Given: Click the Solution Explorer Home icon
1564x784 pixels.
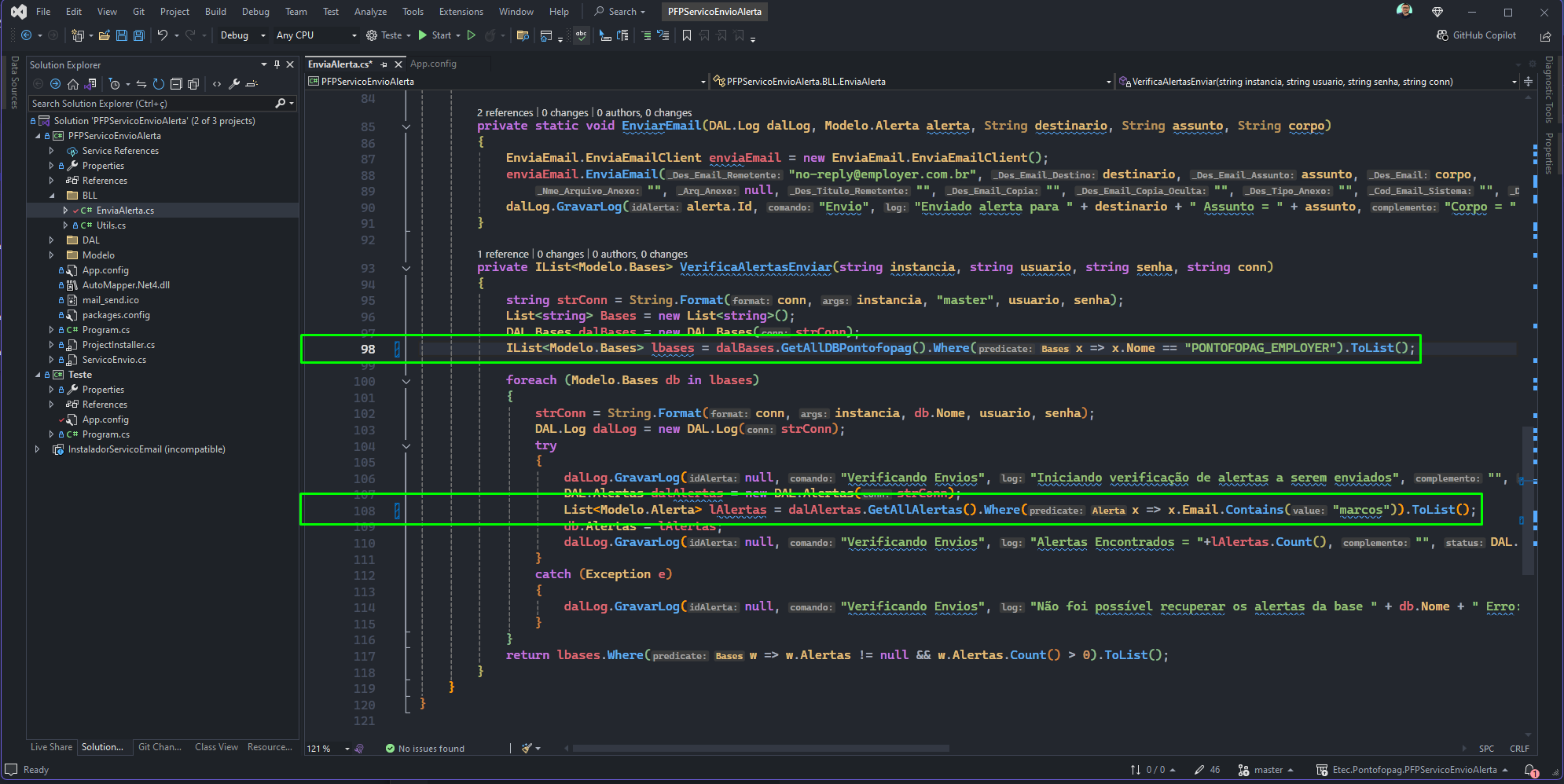Looking at the screenshot, I should (x=73, y=84).
